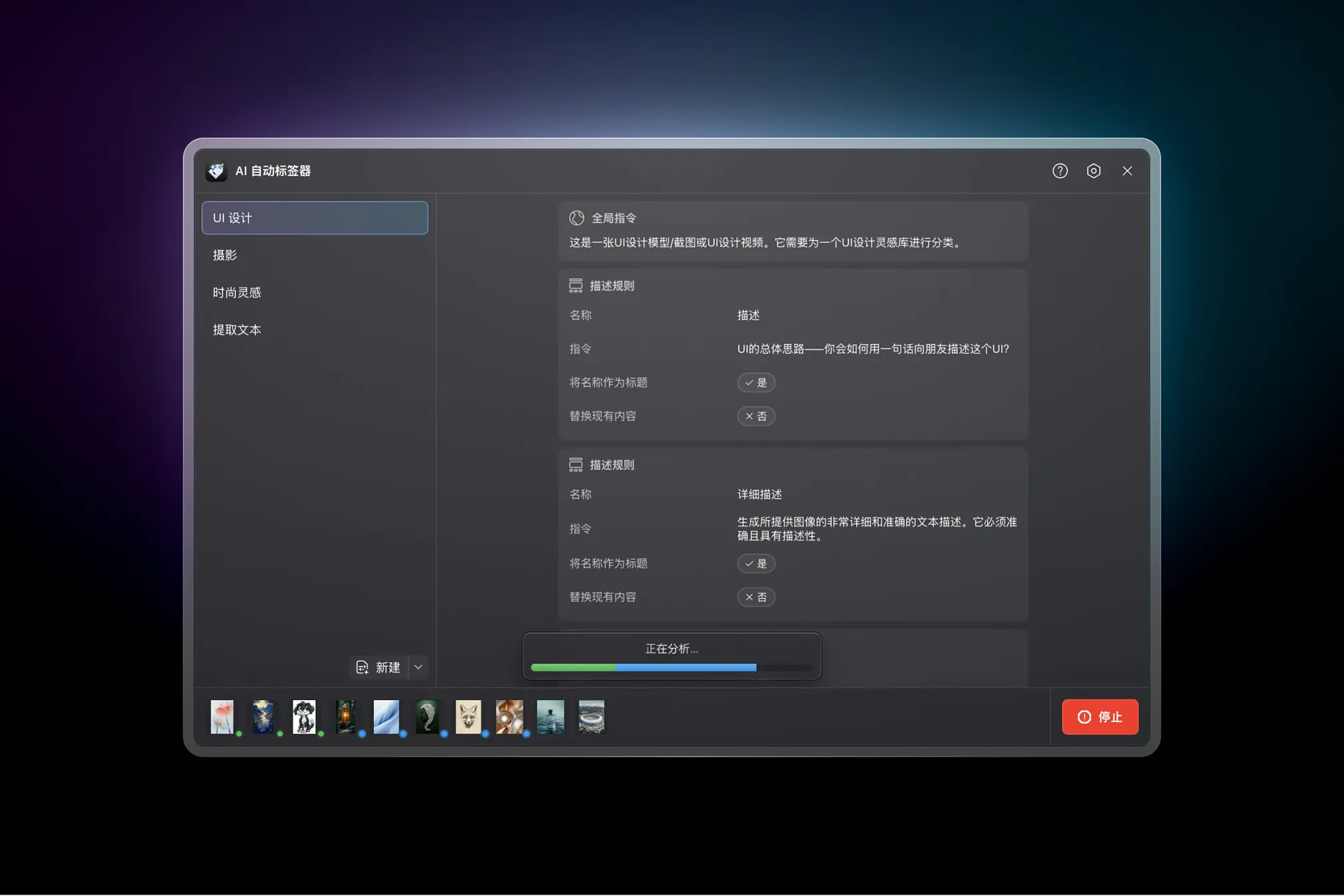The image size is (1344, 896).
Task: Click the clock icon beside 全局指令
Action: pyautogui.click(x=576, y=217)
